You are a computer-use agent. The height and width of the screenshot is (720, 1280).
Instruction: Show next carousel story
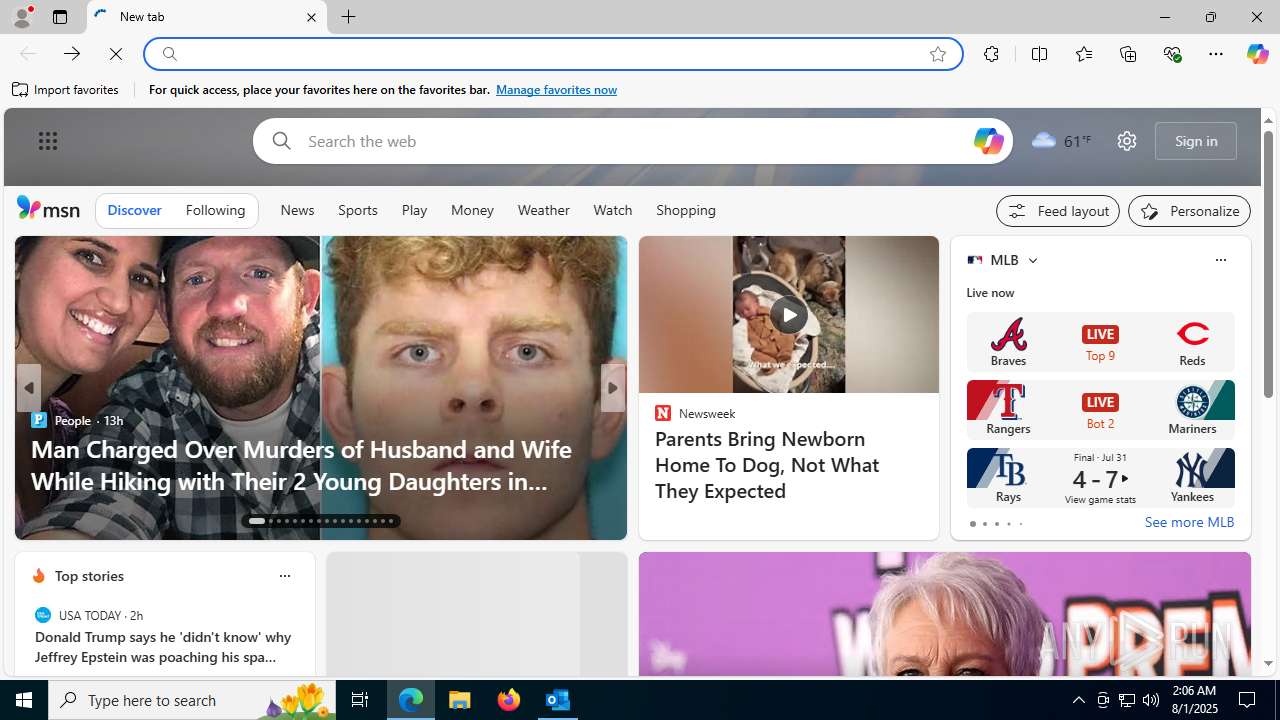(612, 388)
